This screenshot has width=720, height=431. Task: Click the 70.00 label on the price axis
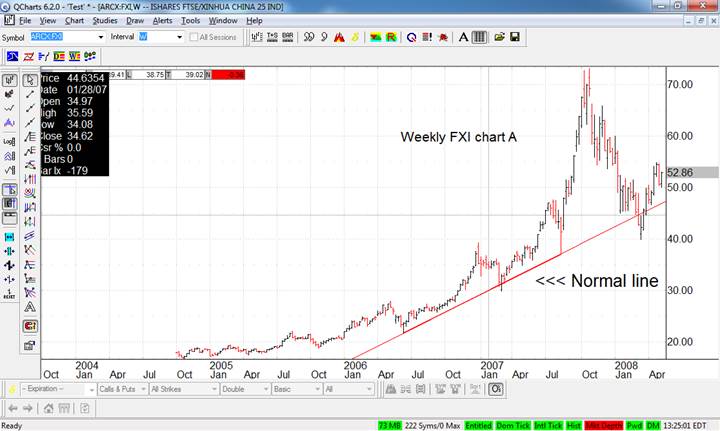coord(680,84)
